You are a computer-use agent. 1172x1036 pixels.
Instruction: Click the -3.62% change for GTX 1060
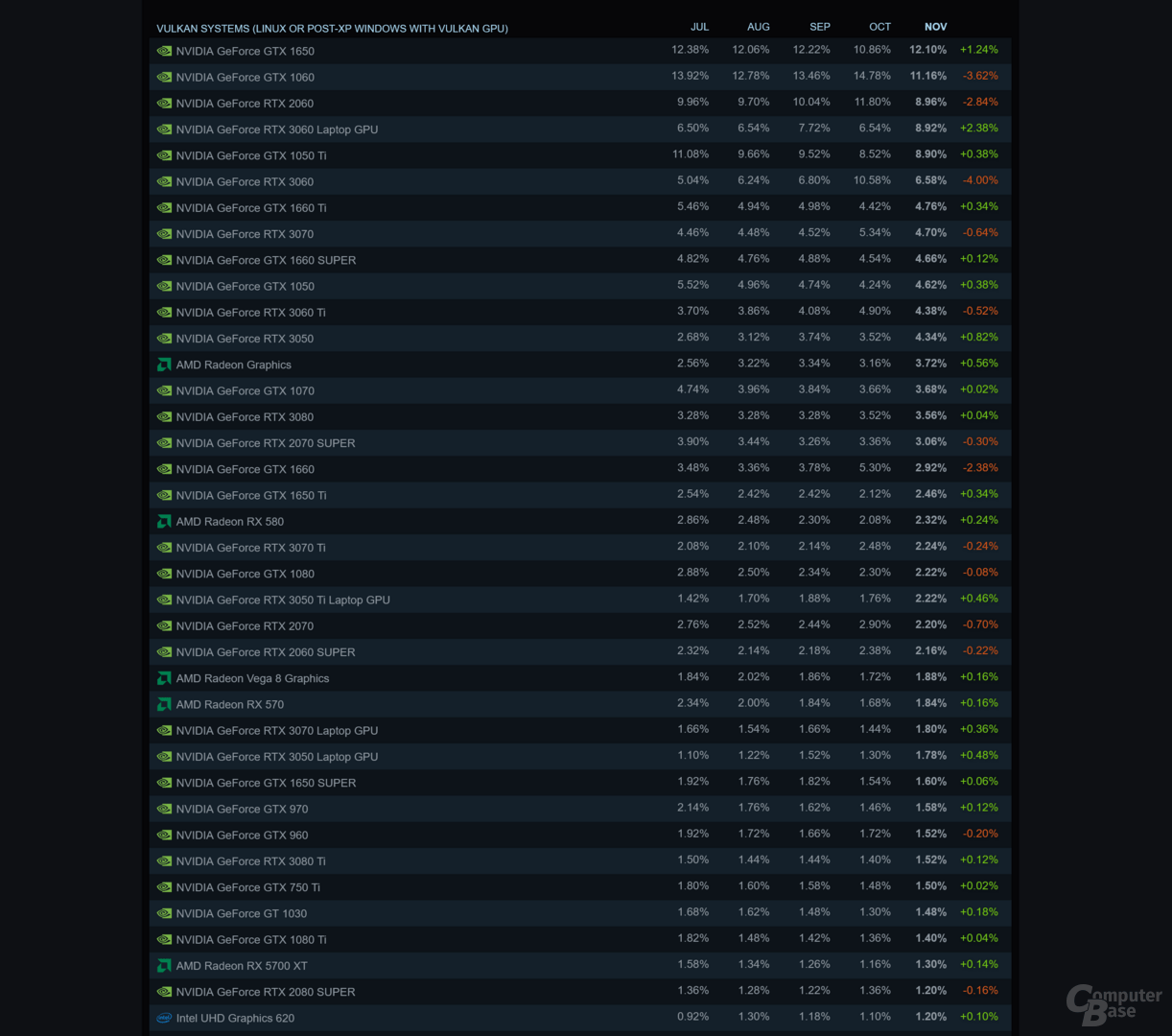tap(979, 76)
